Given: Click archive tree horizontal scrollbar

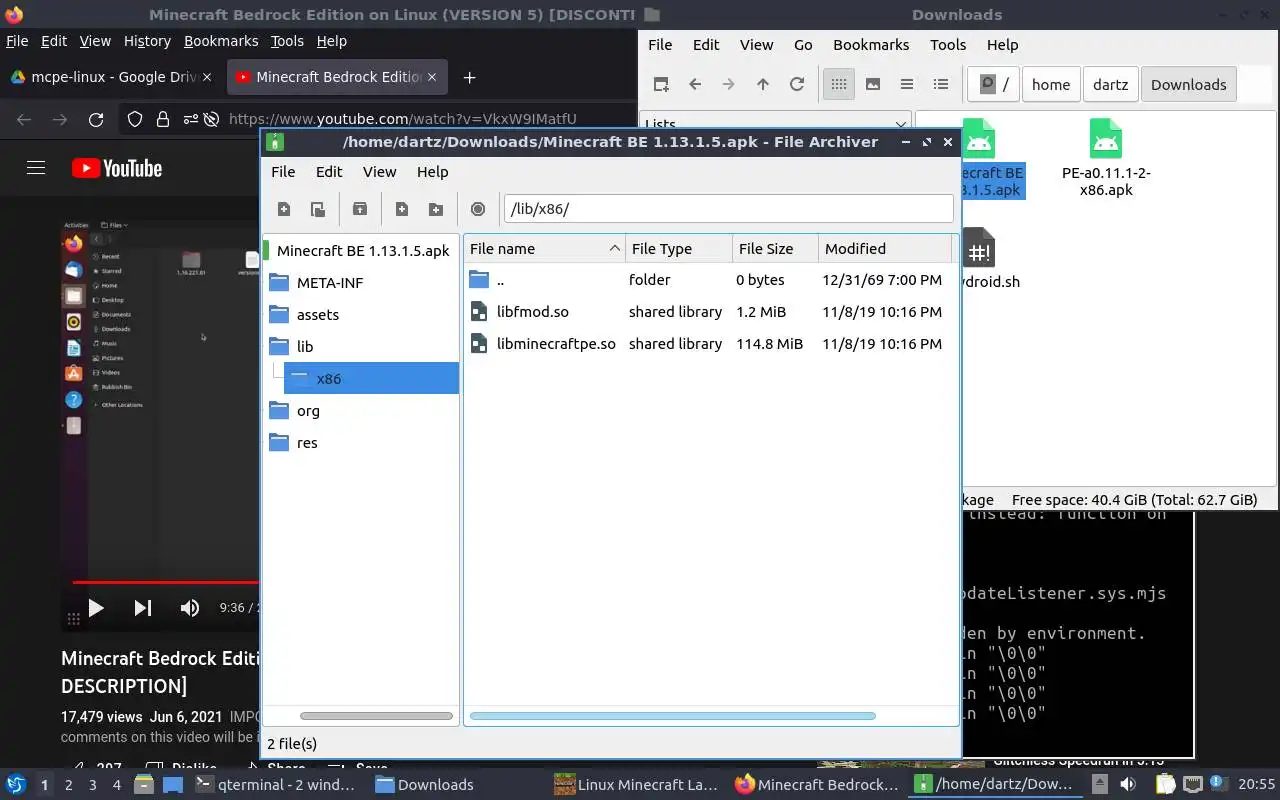Looking at the screenshot, I should click(x=376, y=716).
